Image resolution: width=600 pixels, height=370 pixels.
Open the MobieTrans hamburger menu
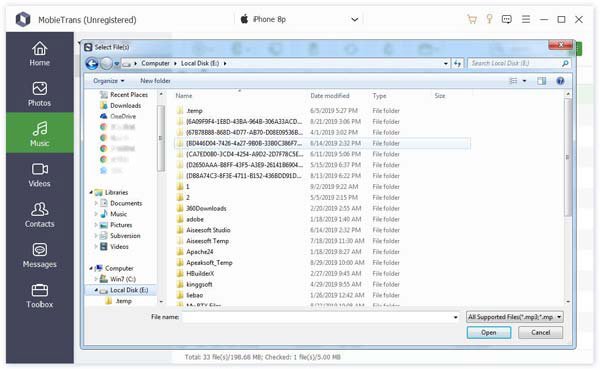pos(526,19)
